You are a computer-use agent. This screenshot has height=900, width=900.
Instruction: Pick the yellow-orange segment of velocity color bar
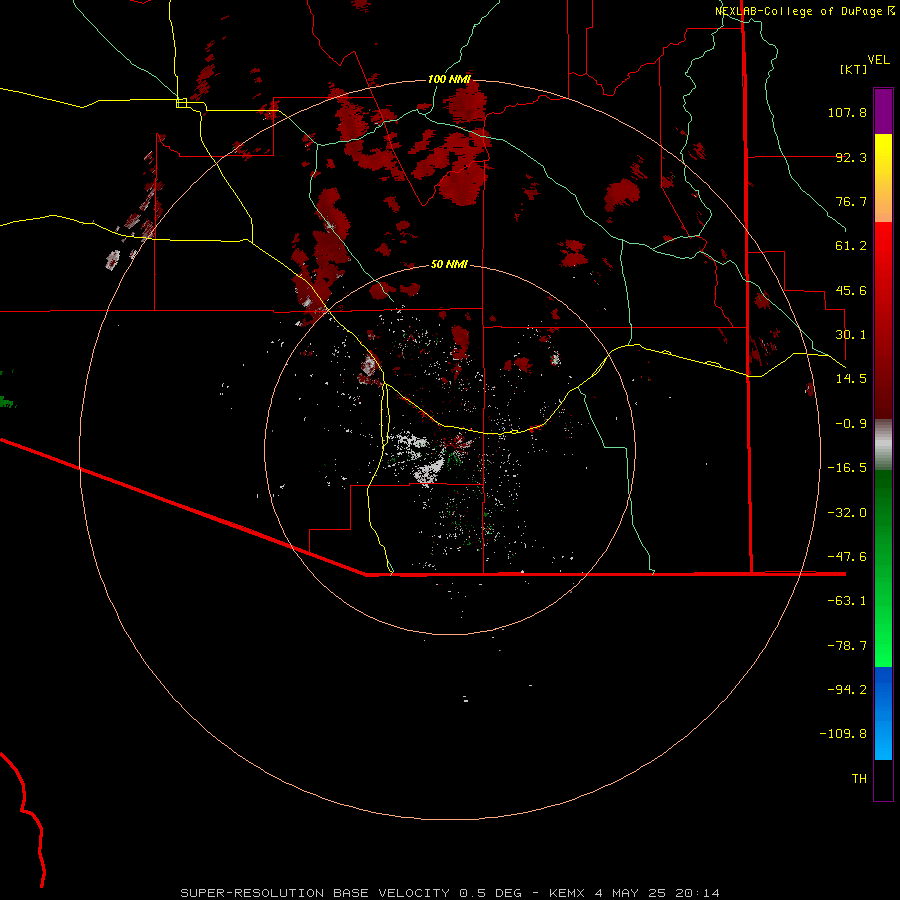(883, 178)
